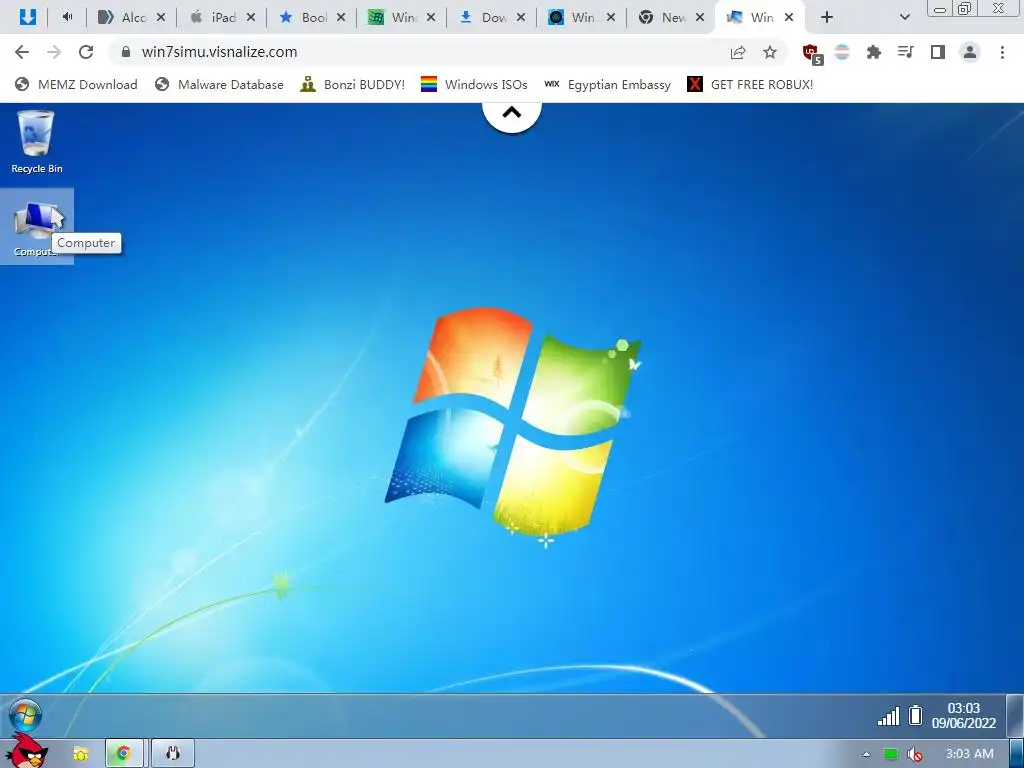Open the Extensions puzzle piece menu
This screenshot has width=1024, height=768.
(874, 52)
